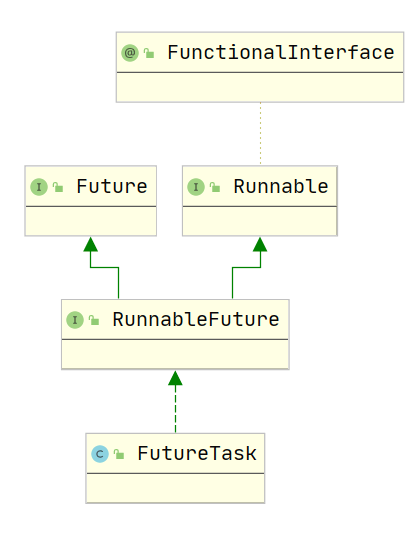Screen dimensions: 417x542
Task: Click the interface icon beside RunnableFuture
Action: [75, 320]
